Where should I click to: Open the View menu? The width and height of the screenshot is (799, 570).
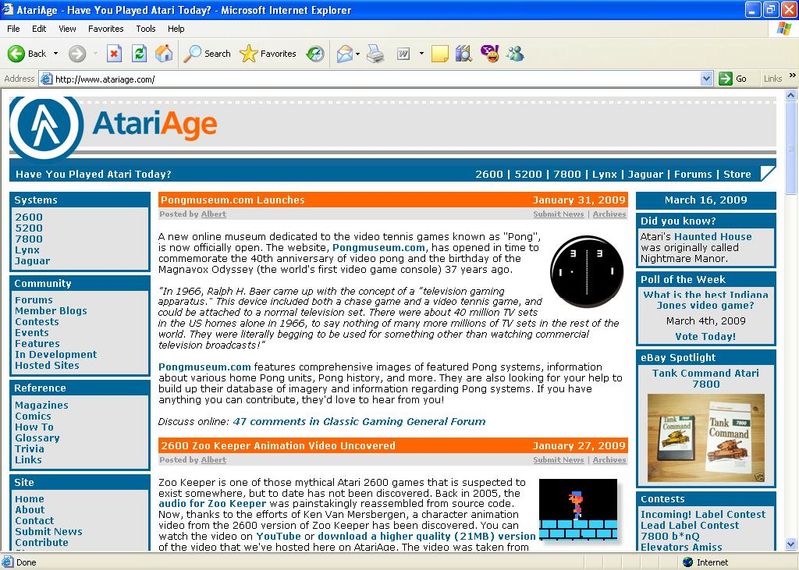67,29
